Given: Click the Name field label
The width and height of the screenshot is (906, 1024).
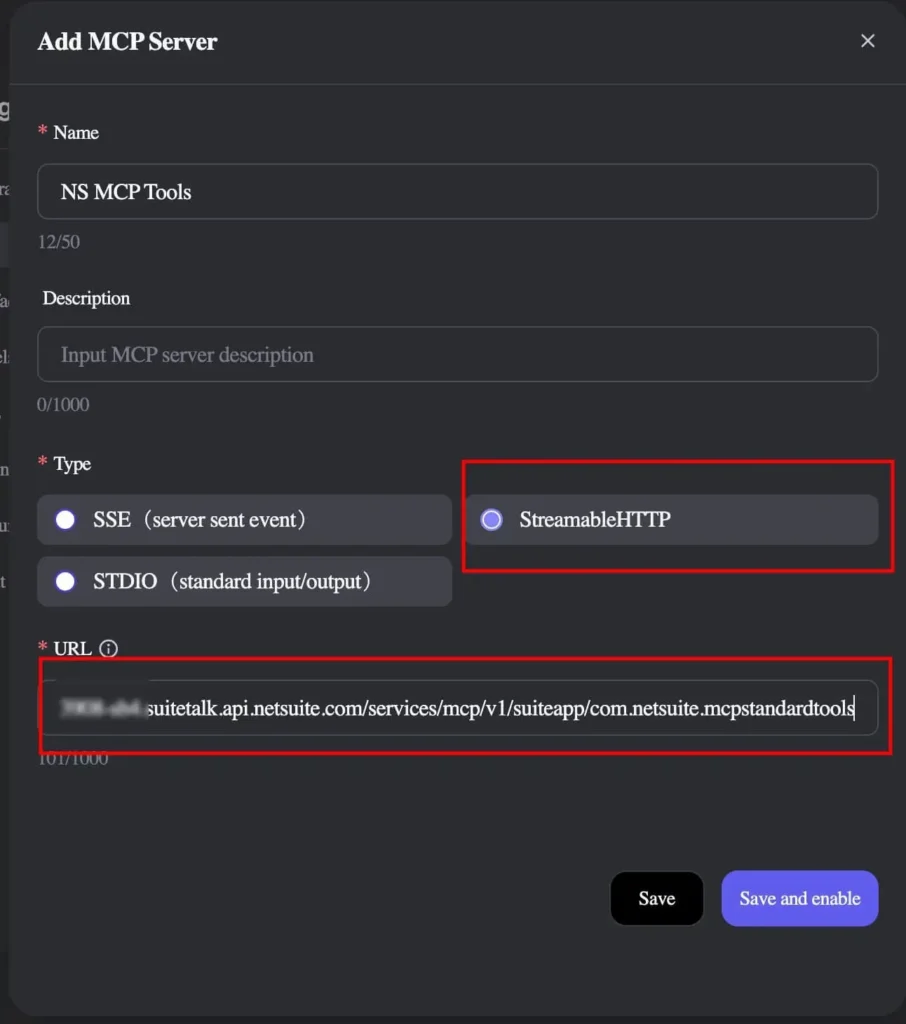Looking at the screenshot, I should point(76,132).
